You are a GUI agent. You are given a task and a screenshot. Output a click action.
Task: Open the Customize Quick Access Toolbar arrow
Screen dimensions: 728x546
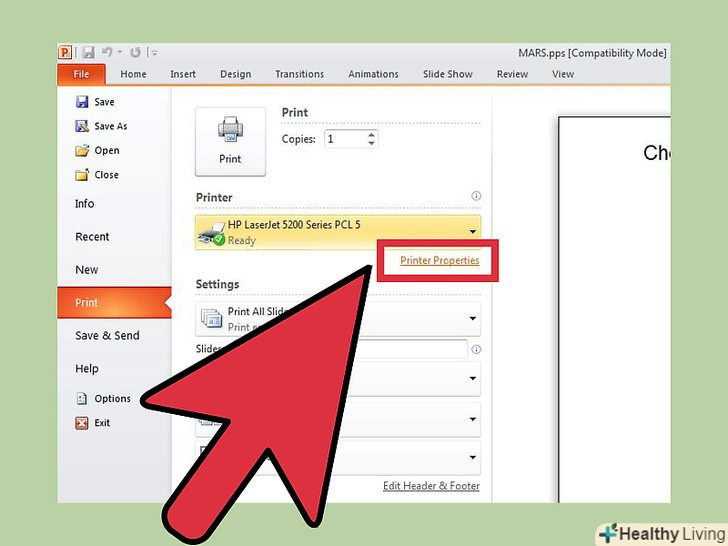click(x=154, y=52)
